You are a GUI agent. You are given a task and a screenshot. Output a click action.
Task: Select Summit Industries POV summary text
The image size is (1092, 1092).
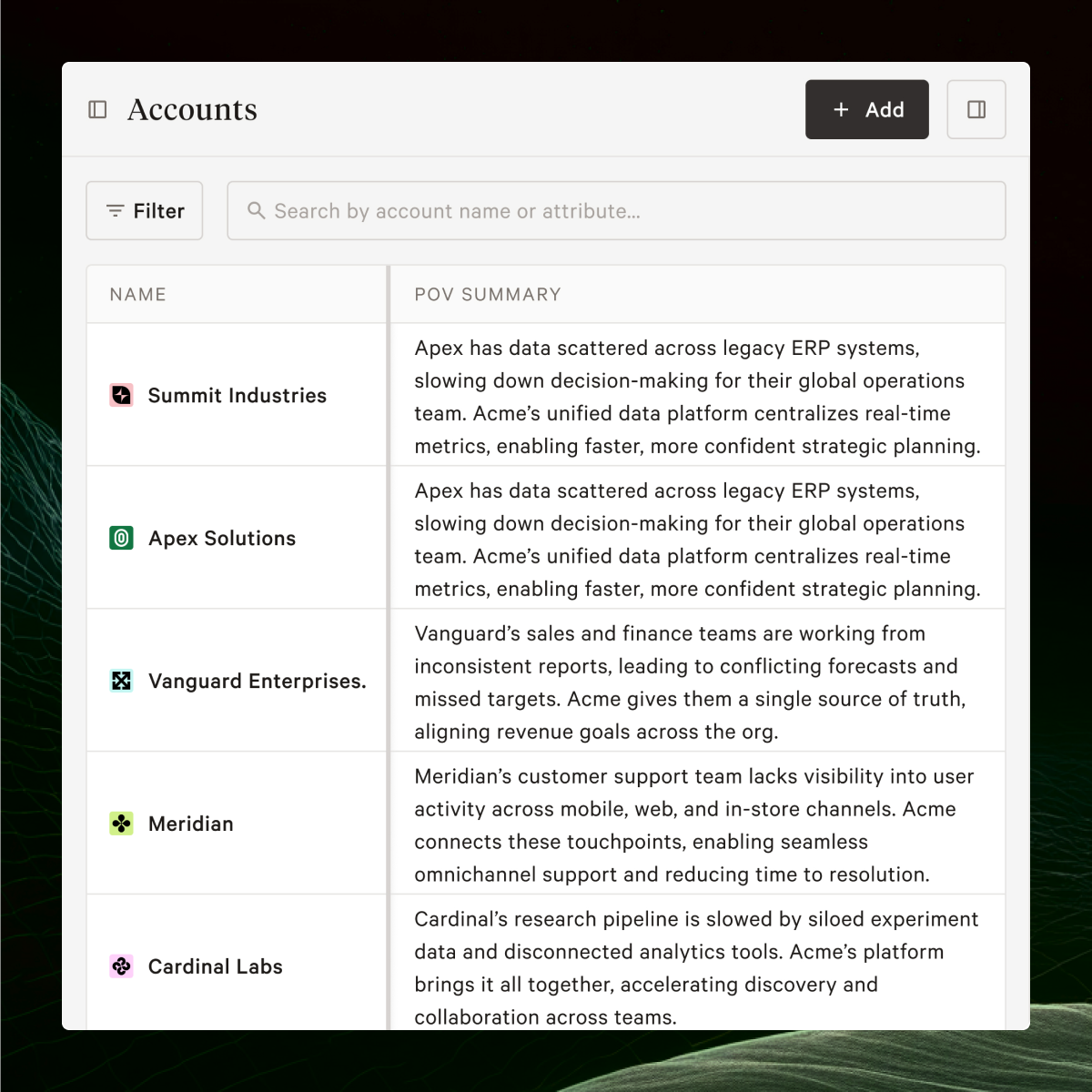(x=697, y=397)
